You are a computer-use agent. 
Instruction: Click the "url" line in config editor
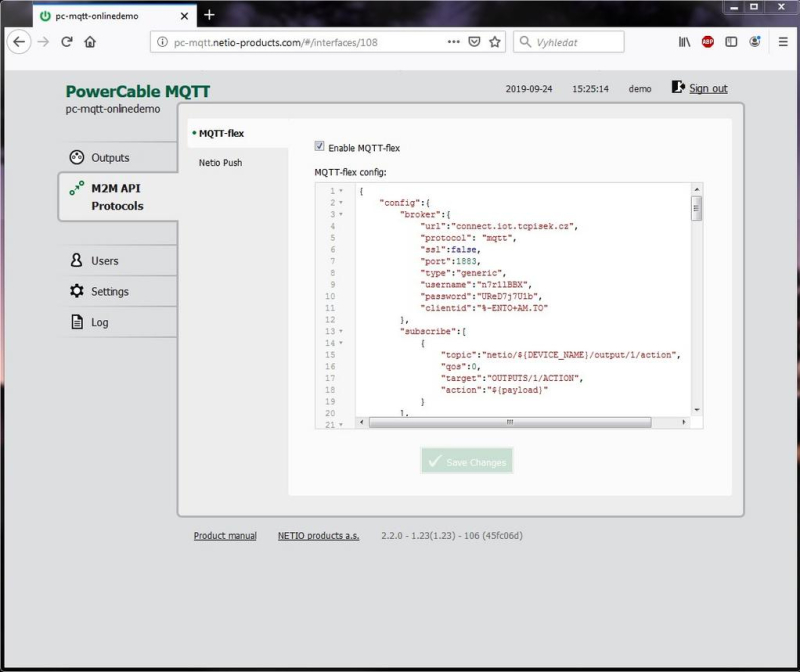tap(499, 226)
